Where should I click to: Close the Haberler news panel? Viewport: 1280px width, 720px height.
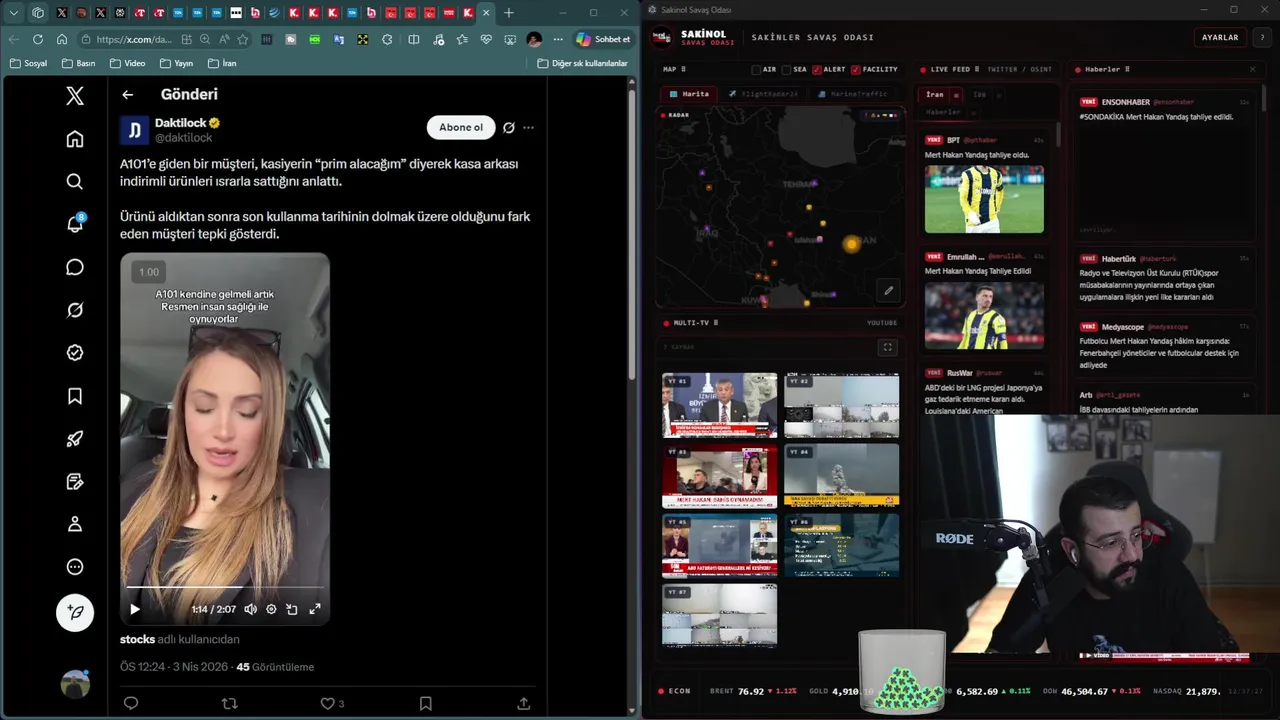coord(1252,69)
